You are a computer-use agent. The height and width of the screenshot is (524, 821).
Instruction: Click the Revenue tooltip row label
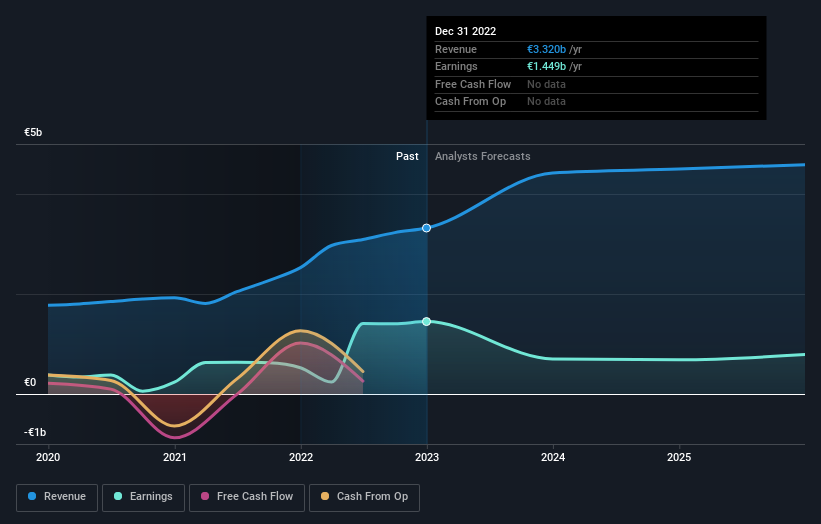click(456, 49)
